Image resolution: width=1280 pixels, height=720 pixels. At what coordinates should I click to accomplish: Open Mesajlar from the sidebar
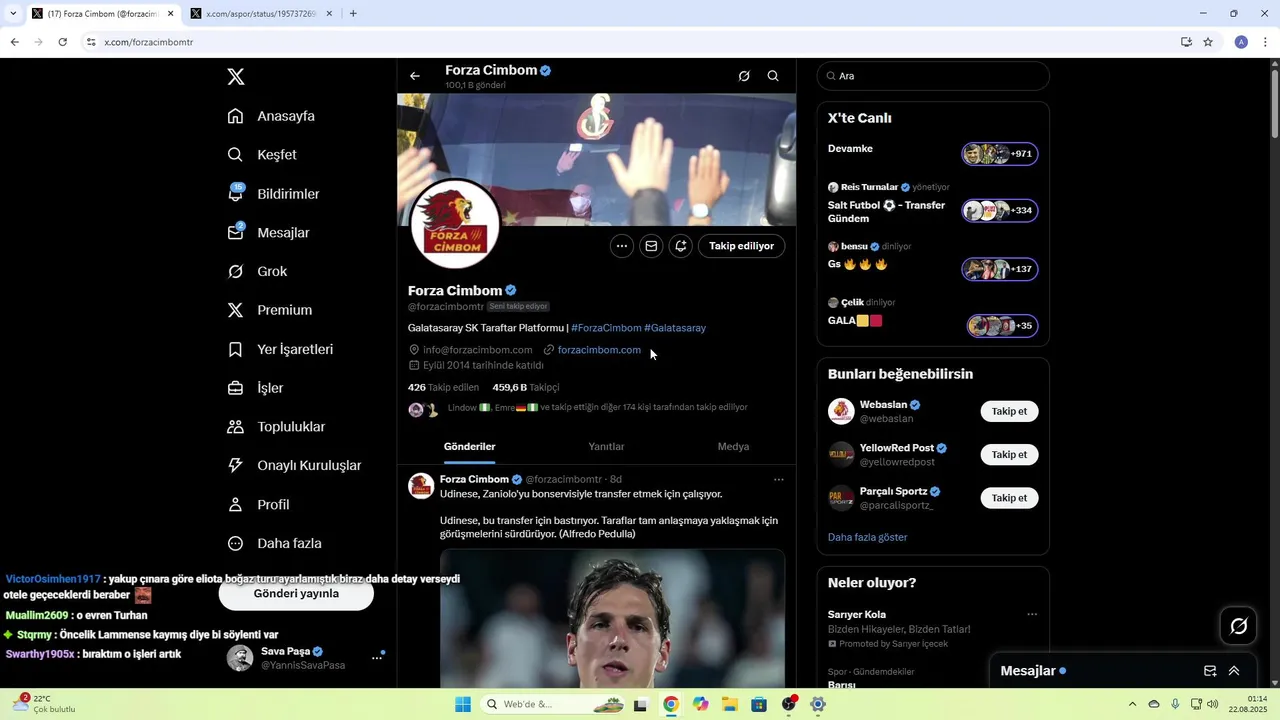[269, 233]
